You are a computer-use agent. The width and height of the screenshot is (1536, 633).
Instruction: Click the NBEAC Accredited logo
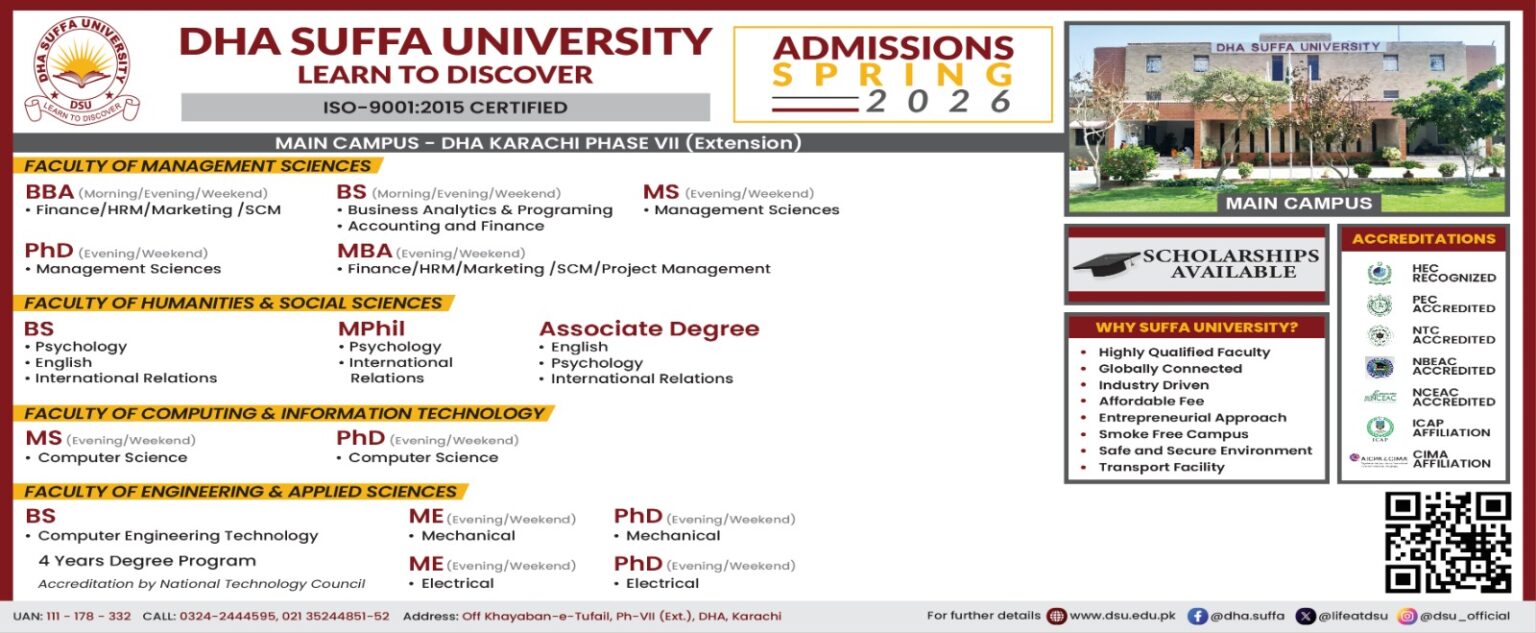click(1380, 367)
